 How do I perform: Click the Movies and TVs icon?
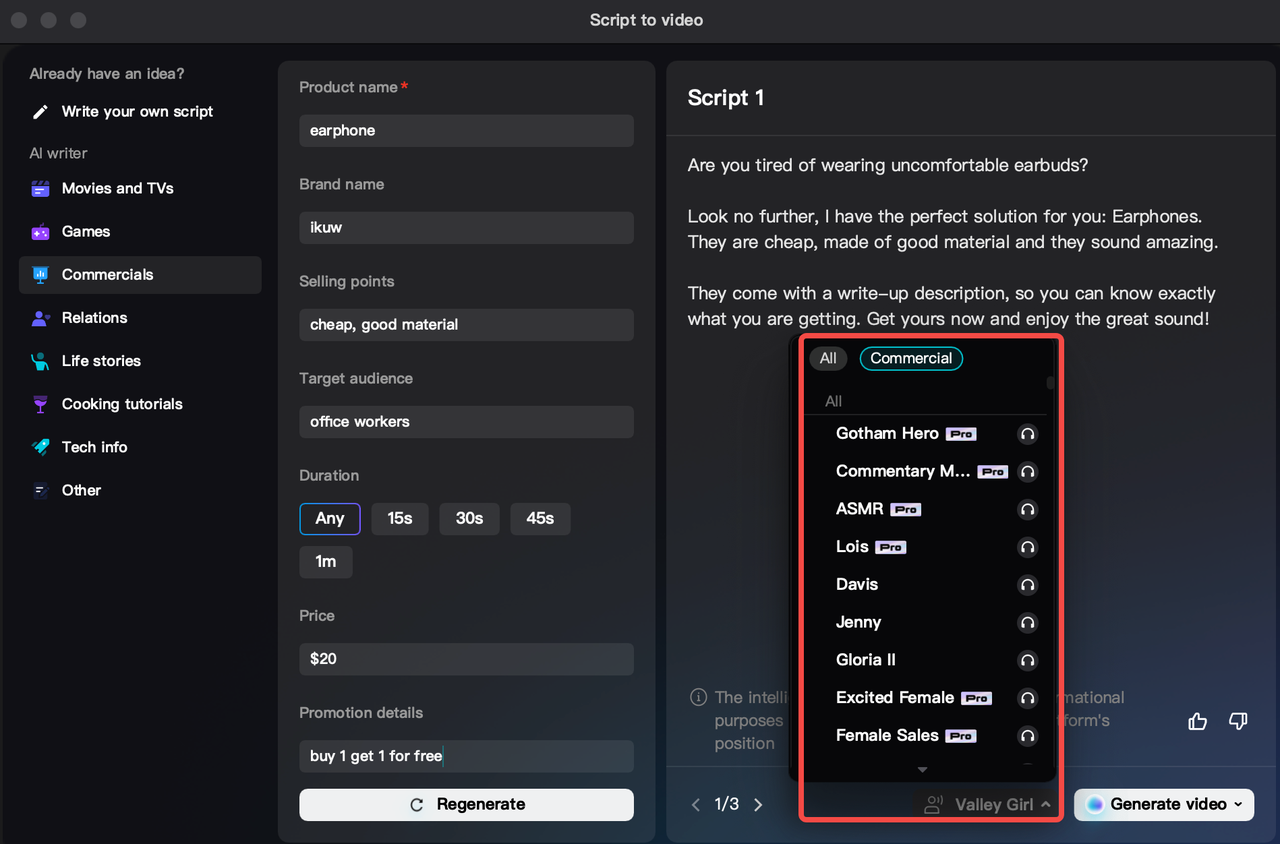40,189
